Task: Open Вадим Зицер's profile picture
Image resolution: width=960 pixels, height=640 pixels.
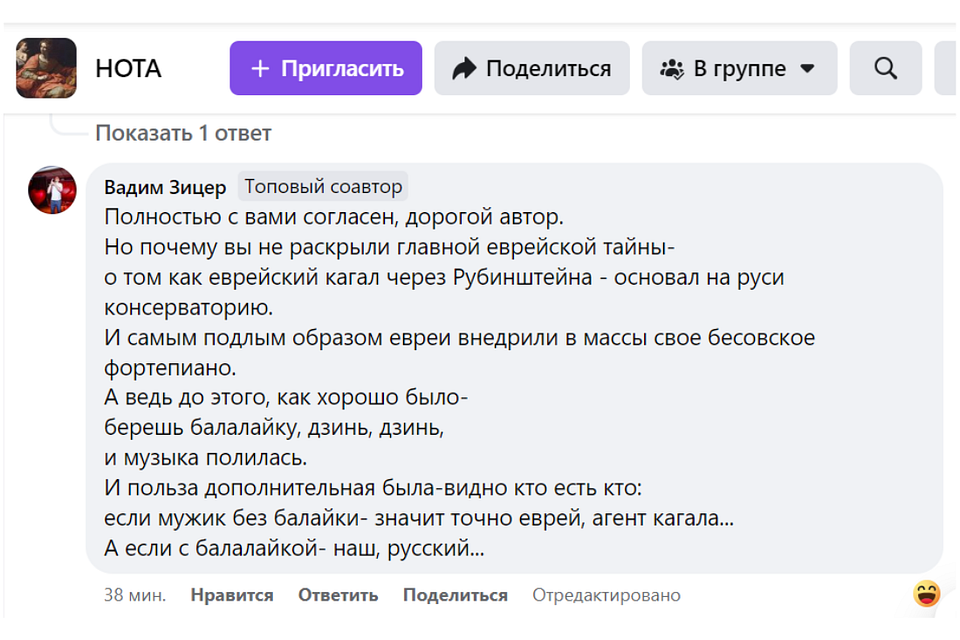Action: [x=52, y=190]
